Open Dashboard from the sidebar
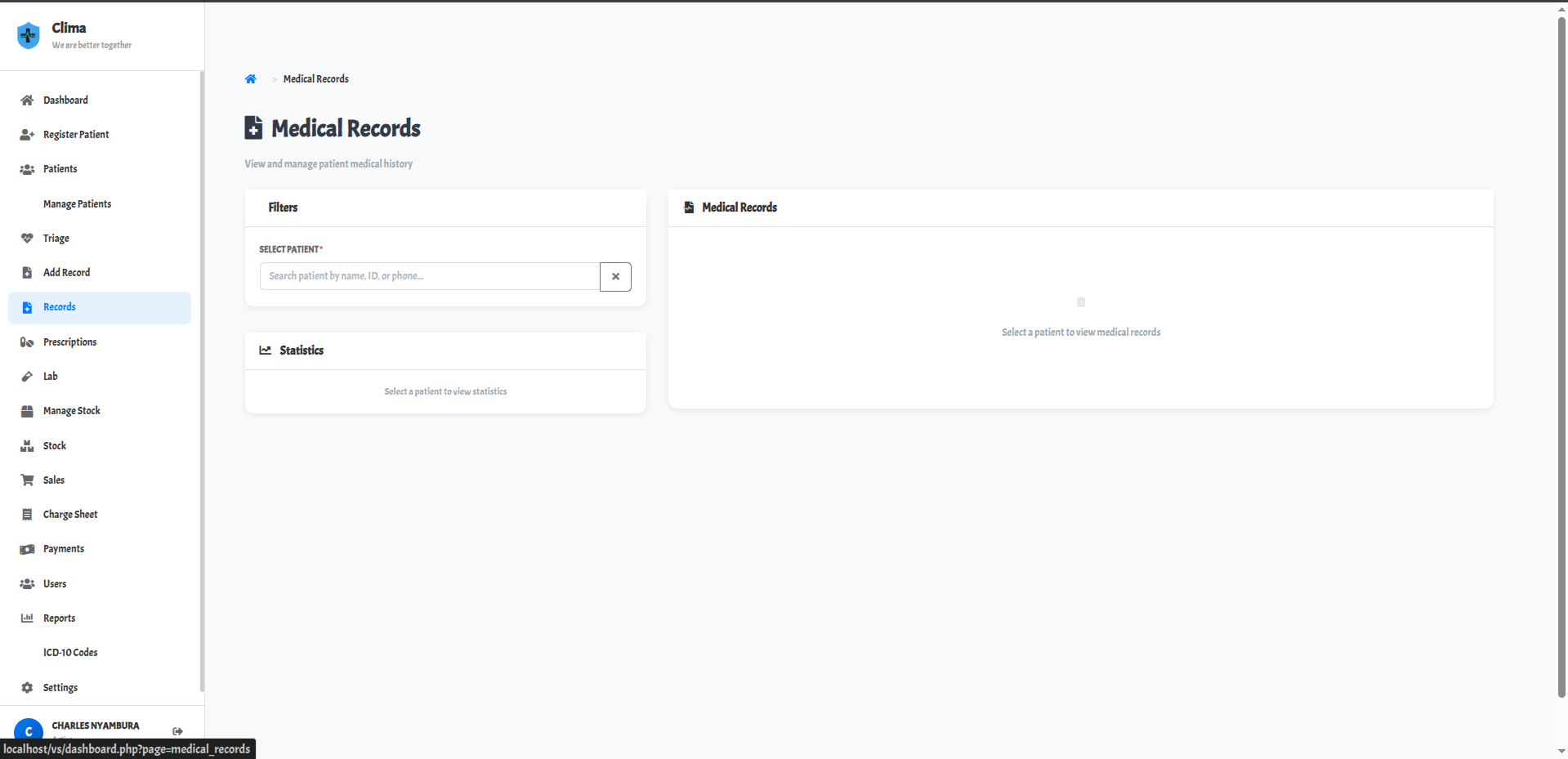1568x759 pixels. (100, 100)
